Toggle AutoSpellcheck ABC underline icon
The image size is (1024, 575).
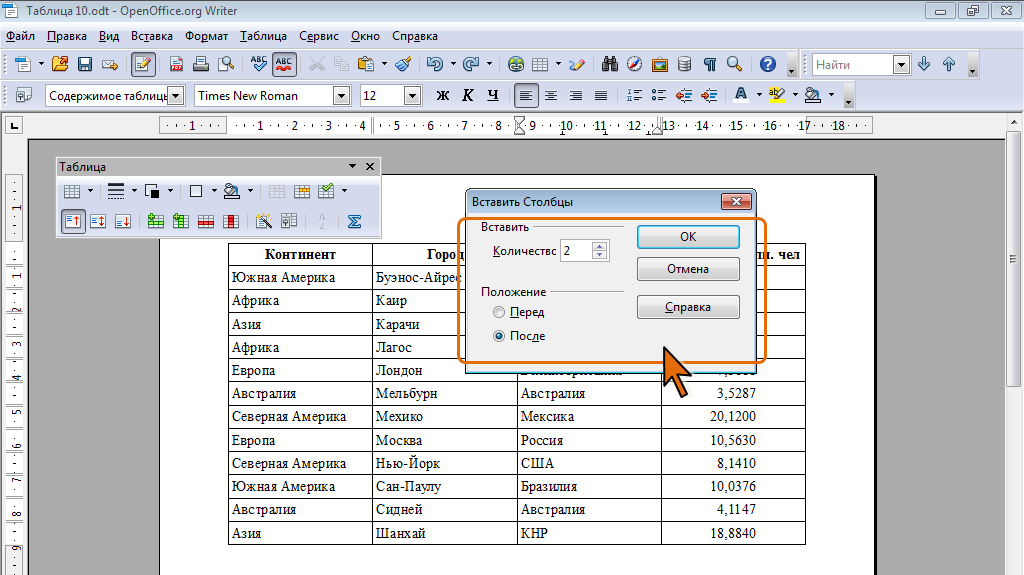(x=284, y=64)
